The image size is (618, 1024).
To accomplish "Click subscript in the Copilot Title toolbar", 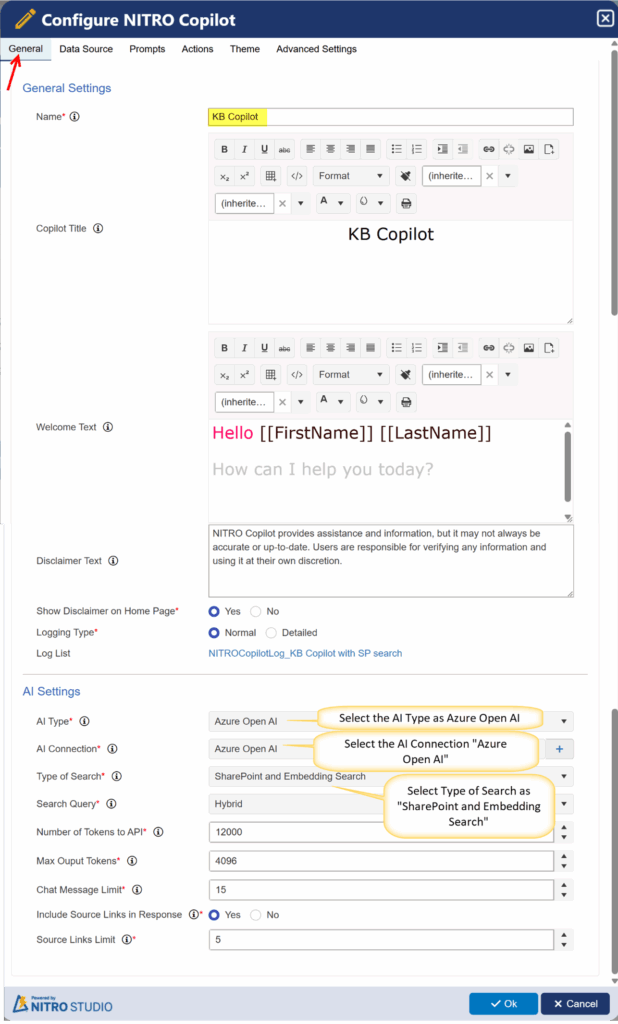I will [x=224, y=176].
